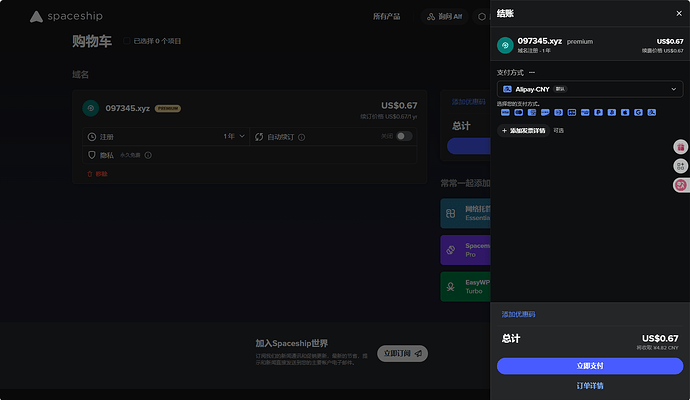Viewport: 690px width, 400px height.
Task: Choose the Apple Pay payment icon
Action: 625,113
